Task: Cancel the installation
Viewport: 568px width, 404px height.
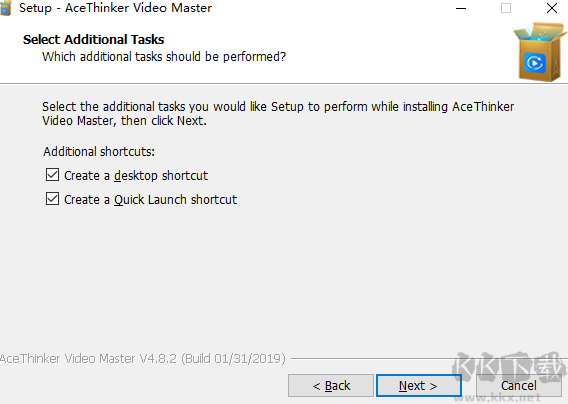Action: [519, 386]
